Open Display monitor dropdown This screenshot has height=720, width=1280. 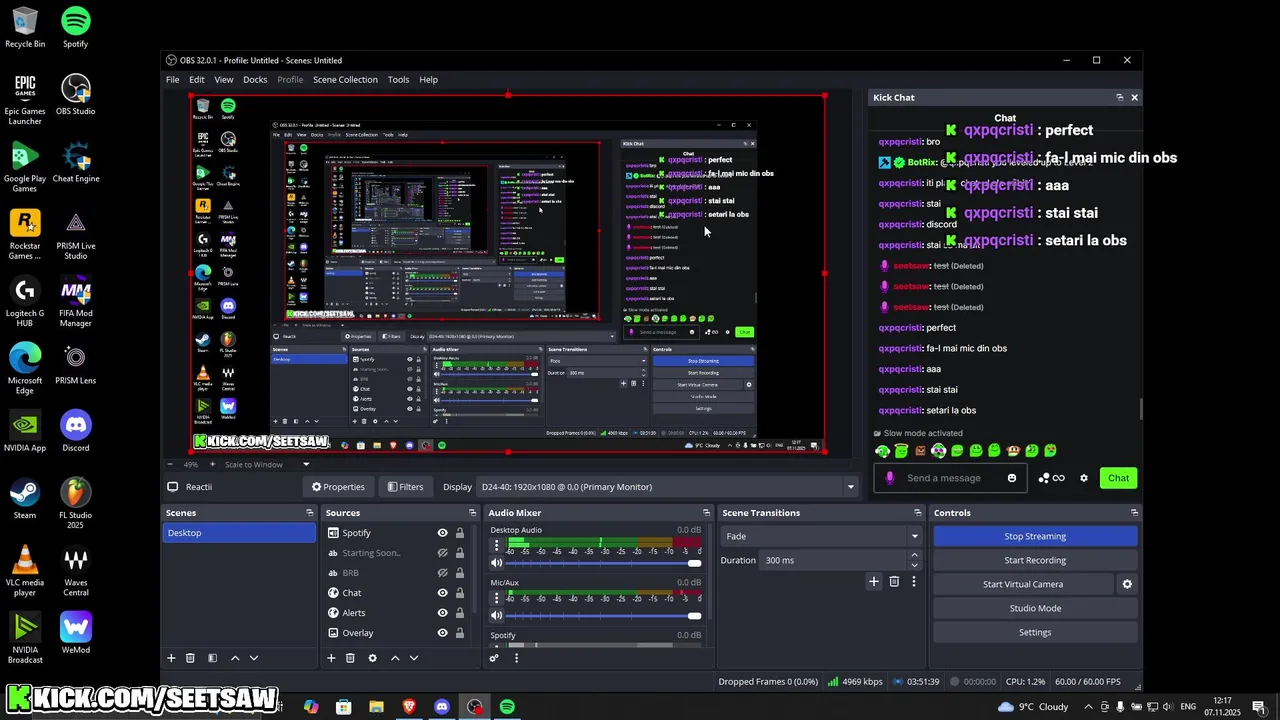851,487
